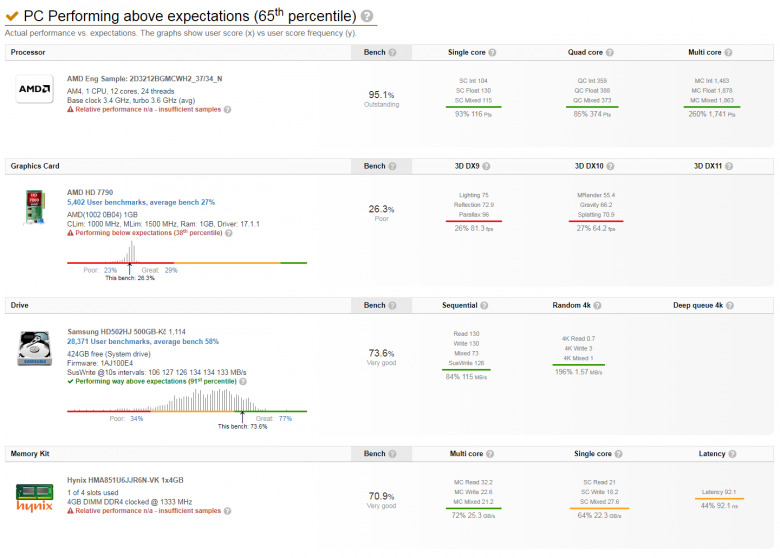Viewport: 780px width, 558px height.
Task: Click help icon next to Processor Bench
Action: [x=392, y=52]
